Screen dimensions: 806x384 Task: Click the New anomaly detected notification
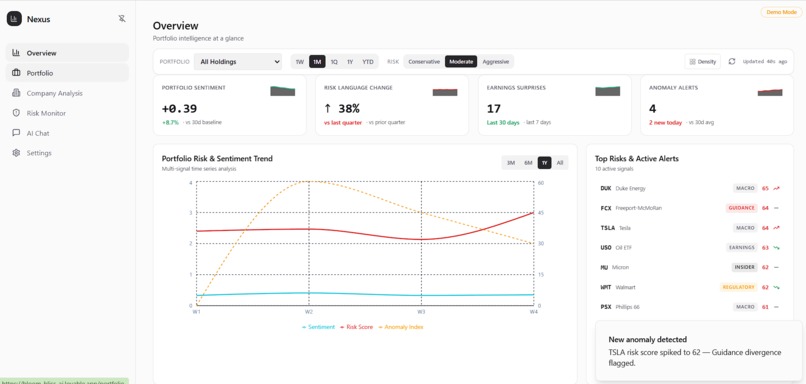[699, 351]
